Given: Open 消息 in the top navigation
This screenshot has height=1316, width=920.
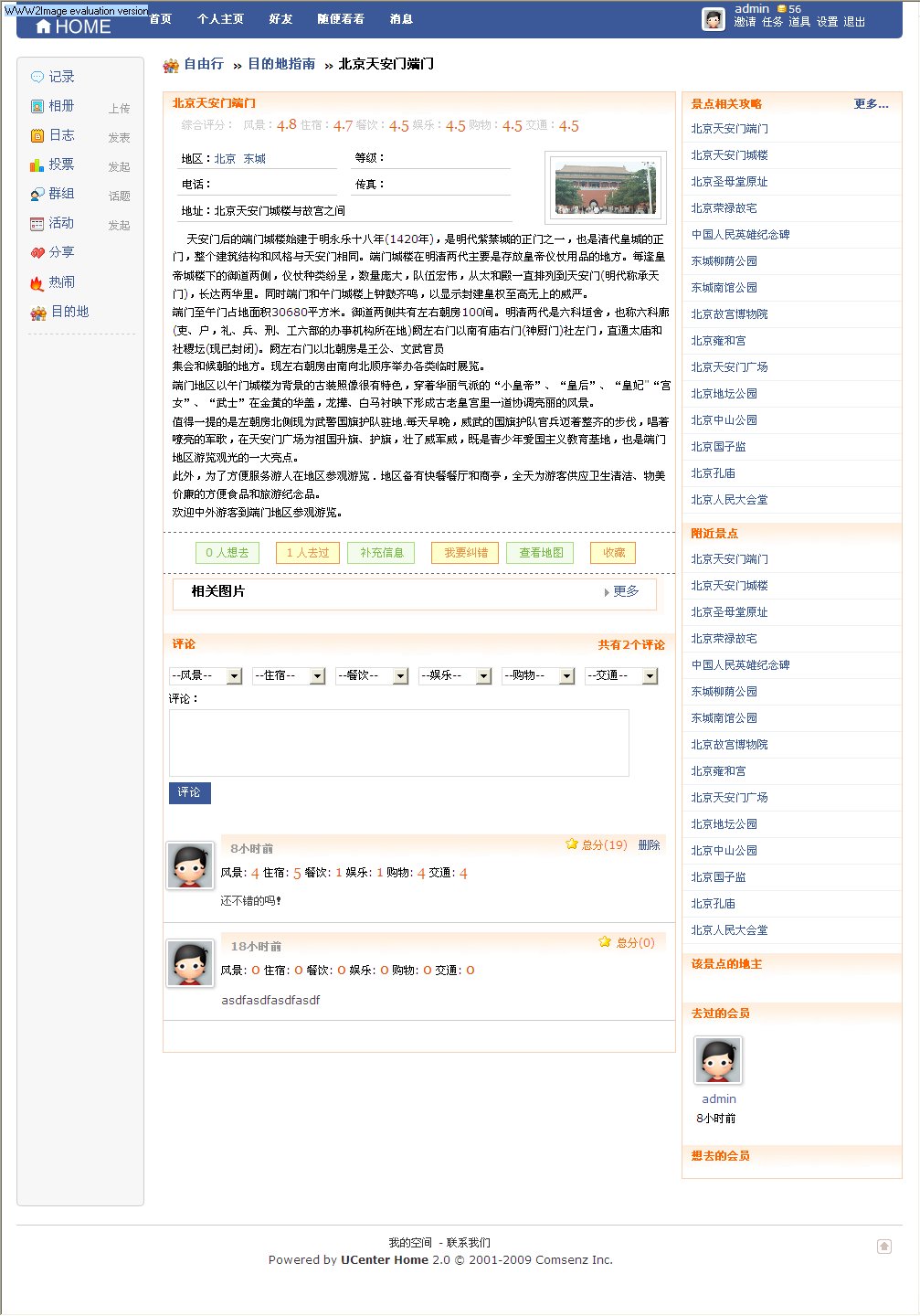Looking at the screenshot, I should click(x=401, y=19).
